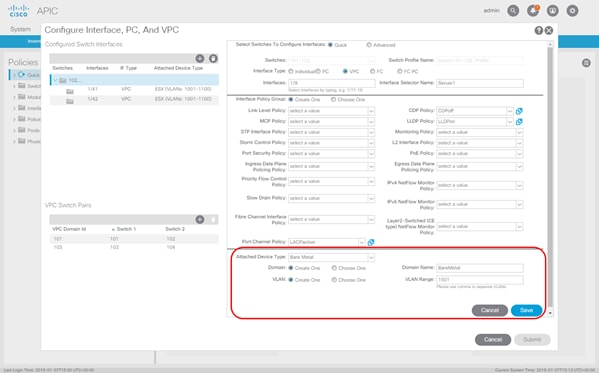
Task: Select VPC Domain Id 103 row
Action: point(134,247)
